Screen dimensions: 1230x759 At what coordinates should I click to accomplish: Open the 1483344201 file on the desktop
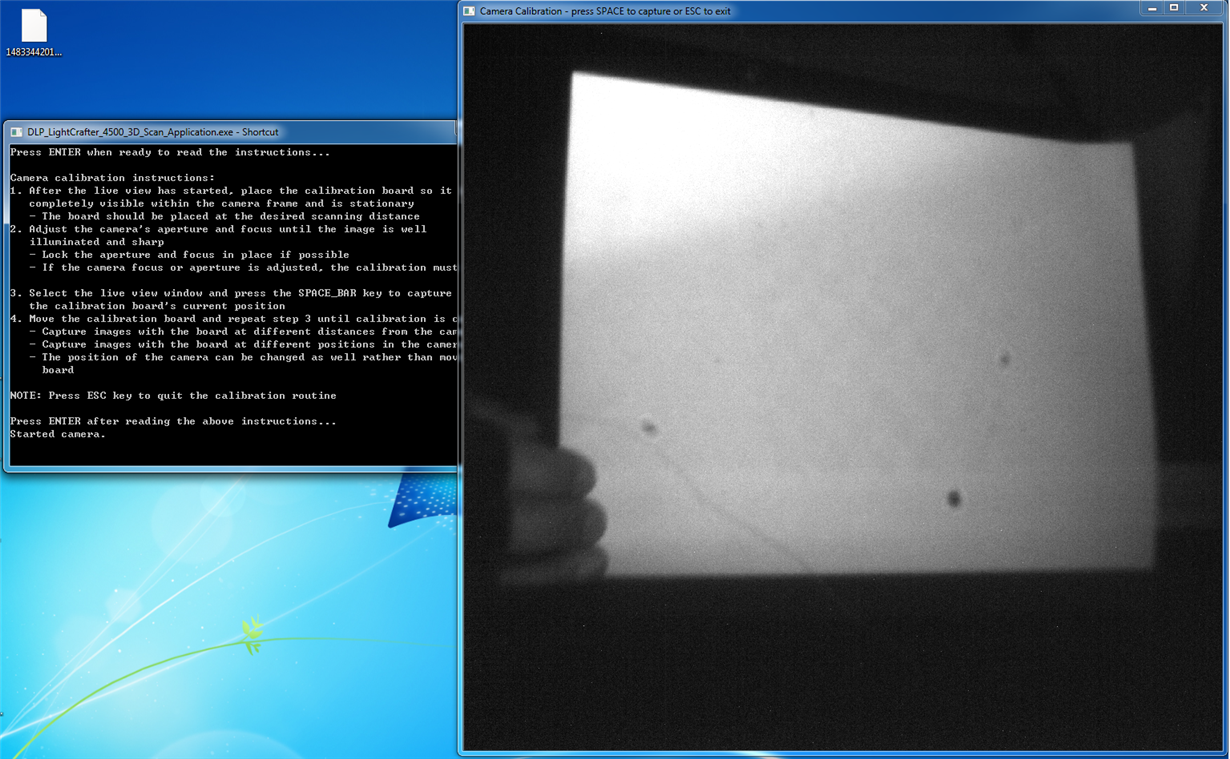coord(34,33)
